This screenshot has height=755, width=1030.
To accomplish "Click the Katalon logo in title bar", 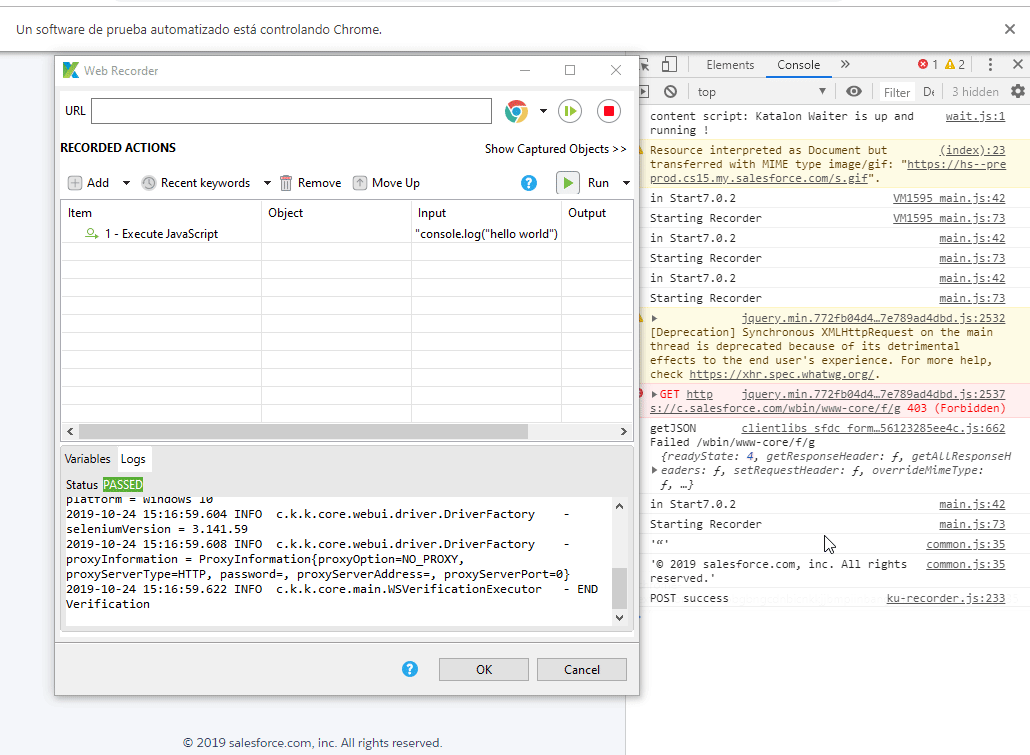I will (70, 70).
